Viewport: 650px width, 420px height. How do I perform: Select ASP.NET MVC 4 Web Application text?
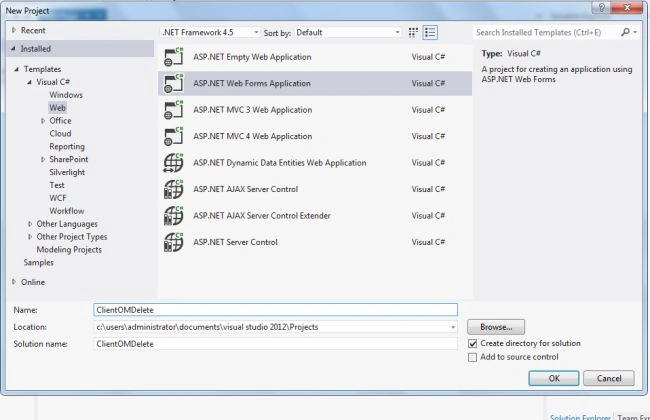pyautogui.click(x=252, y=136)
